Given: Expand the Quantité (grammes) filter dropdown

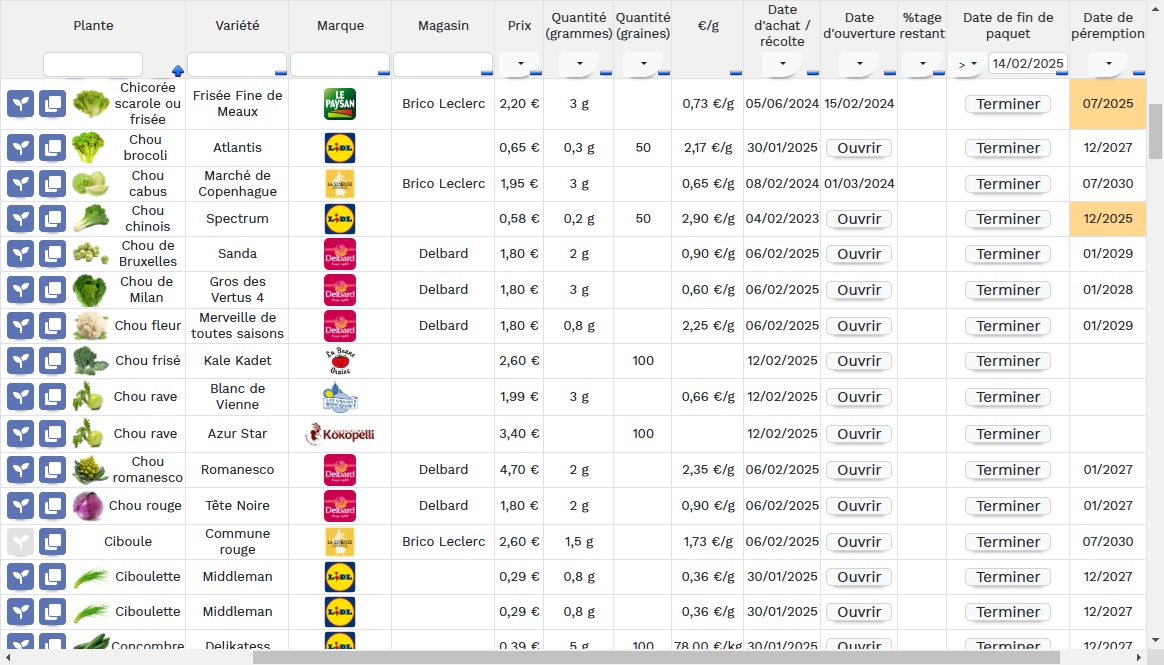Looking at the screenshot, I should 579,64.
